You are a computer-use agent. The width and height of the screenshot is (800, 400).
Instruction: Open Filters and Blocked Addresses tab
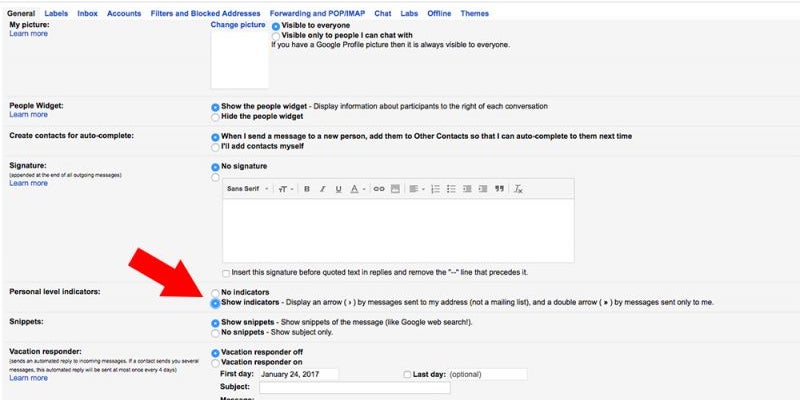point(206,14)
